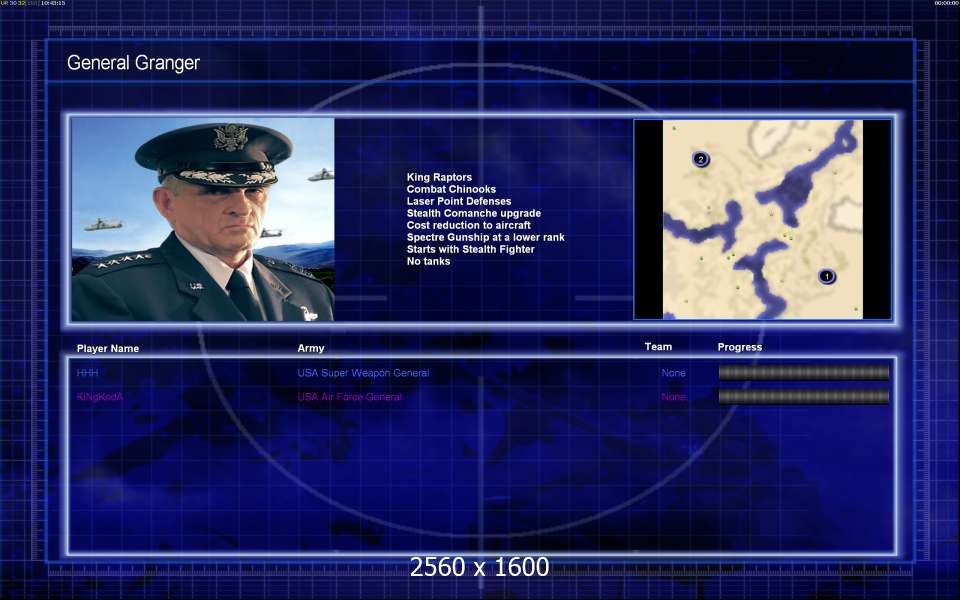Select the Stealth Comanche upgrade line
Viewport: 960px width, 600px height.
point(474,213)
